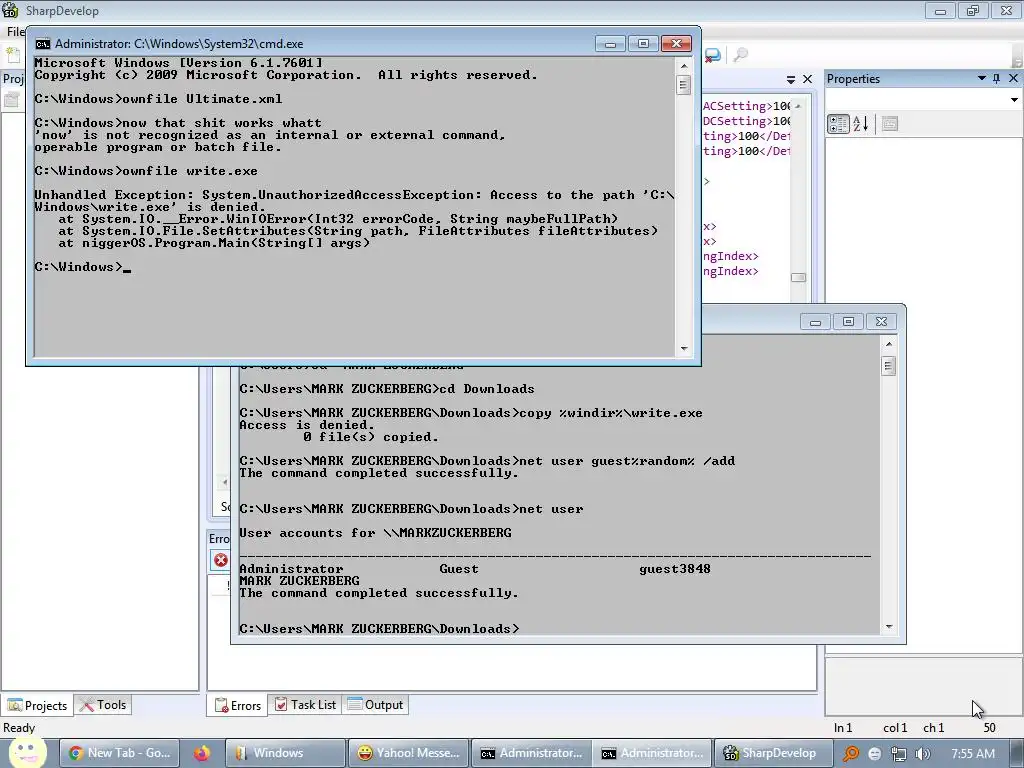Image resolution: width=1024 pixels, height=768 pixels.
Task: Click the SharpDevelop taskbar button
Action: pos(773,753)
